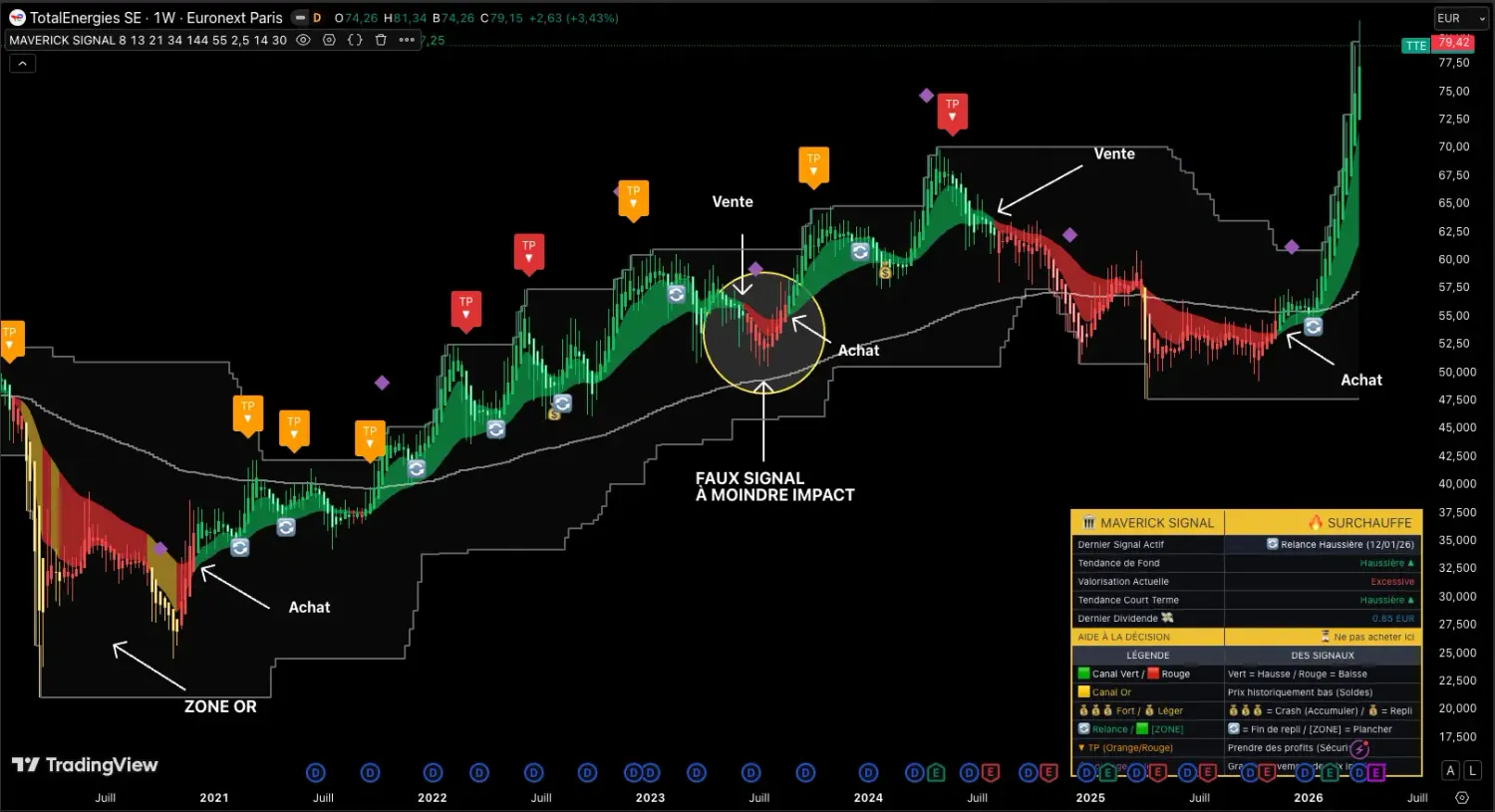Image resolution: width=1495 pixels, height=812 pixels.
Task: Click the TTE symbol label on the price scale
Action: (x=1415, y=46)
